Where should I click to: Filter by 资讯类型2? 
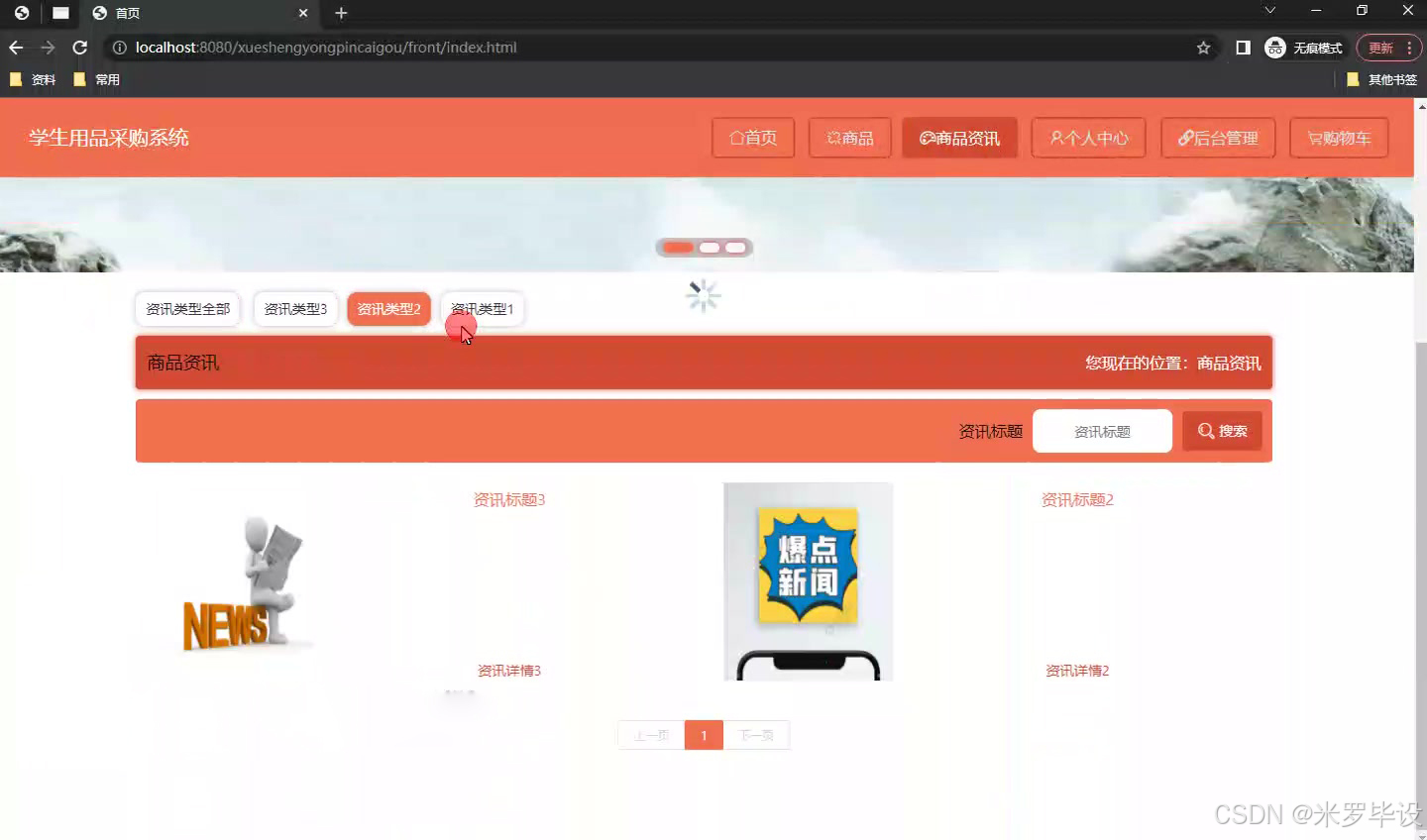coord(388,309)
